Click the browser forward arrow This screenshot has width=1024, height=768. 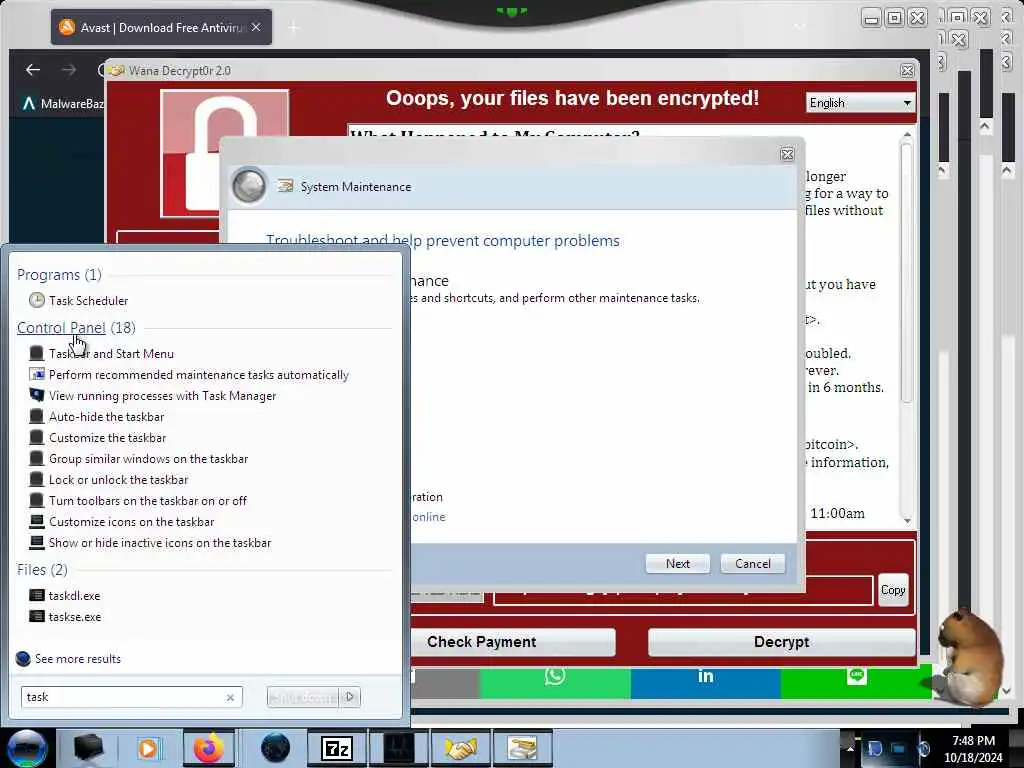coord(69,70)
